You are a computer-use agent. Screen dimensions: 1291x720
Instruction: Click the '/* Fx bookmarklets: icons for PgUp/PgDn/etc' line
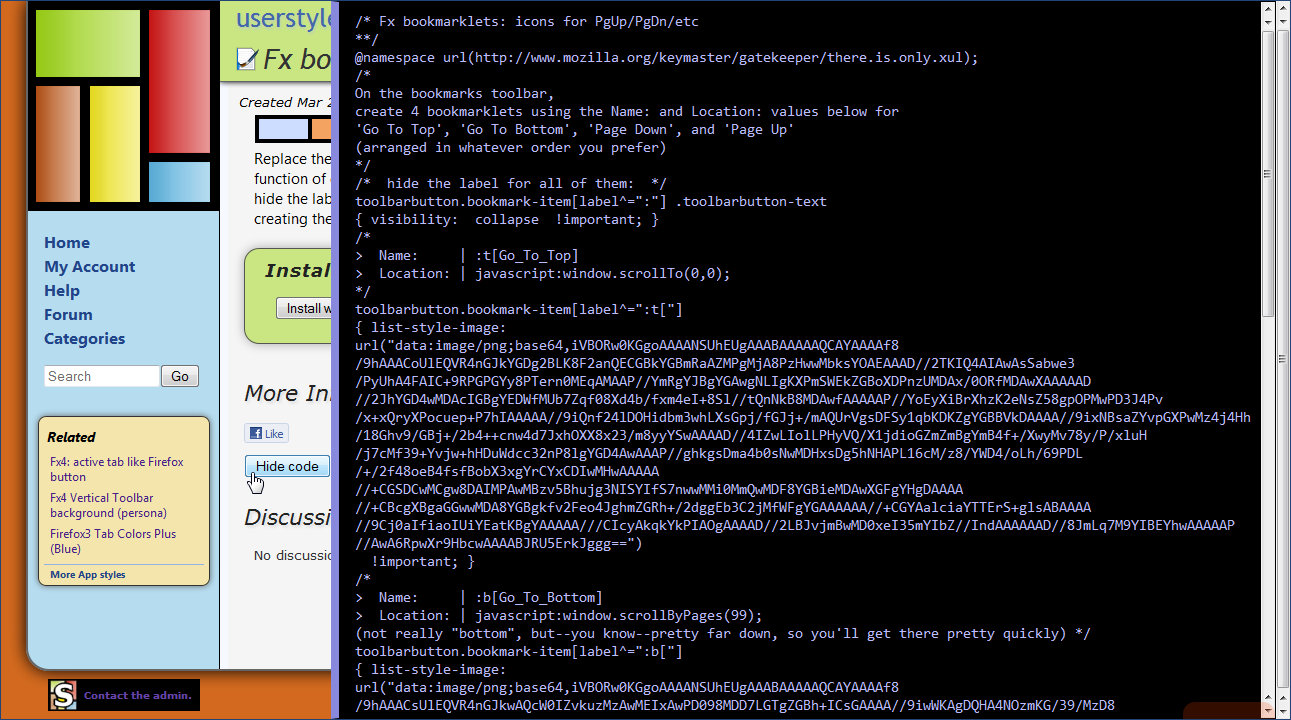click(527, 21)
